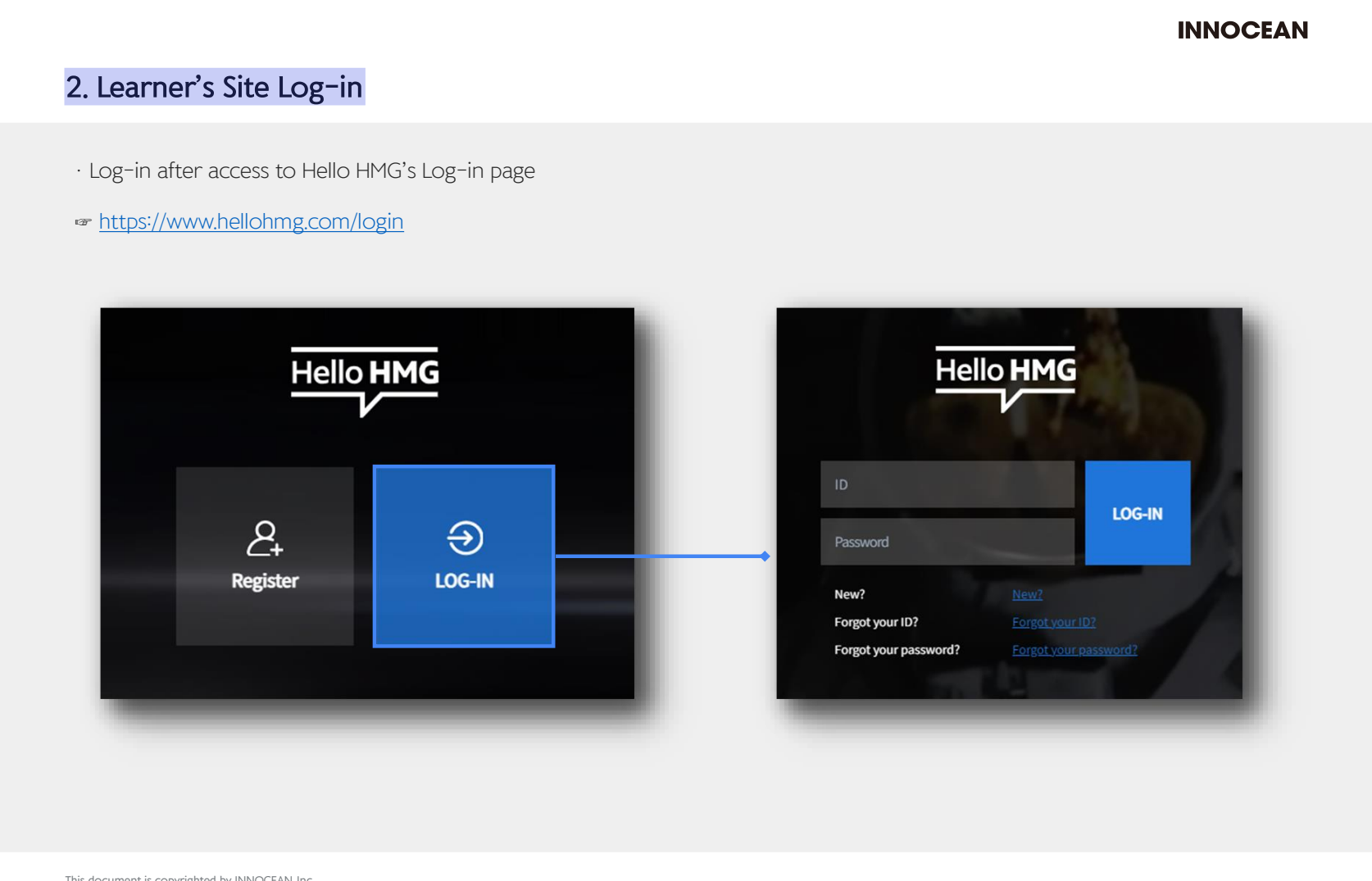Viewport: 1372px width, 881px height.
Task: Click the pointing hand icon beside the URL
Action: tap(83, 222)
